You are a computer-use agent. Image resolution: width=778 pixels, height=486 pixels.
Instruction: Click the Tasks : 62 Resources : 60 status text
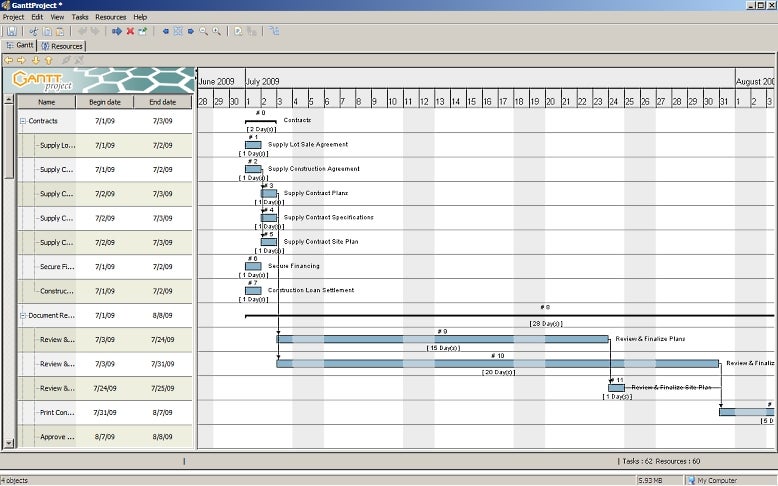tap(661, 461)
